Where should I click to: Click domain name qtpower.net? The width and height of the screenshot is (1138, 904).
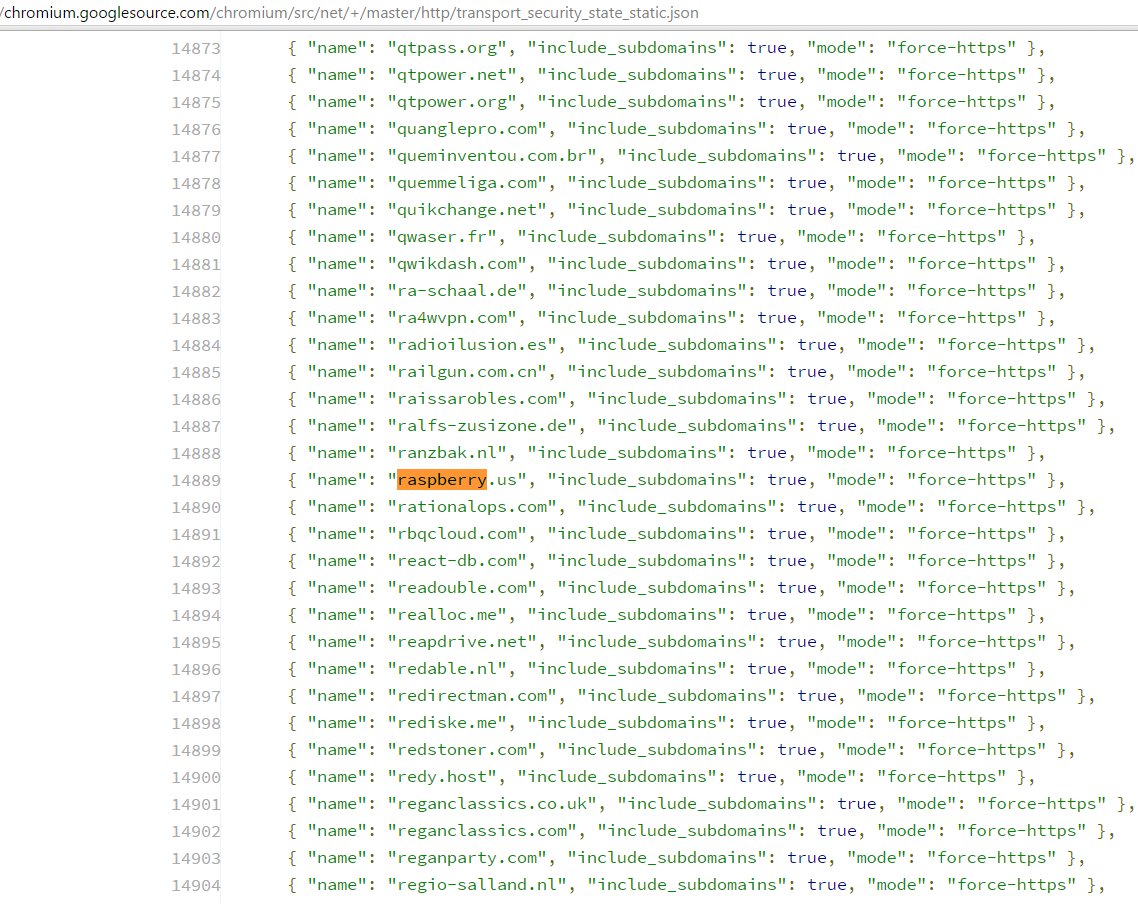pyautogui.click(x=452, y=75)
